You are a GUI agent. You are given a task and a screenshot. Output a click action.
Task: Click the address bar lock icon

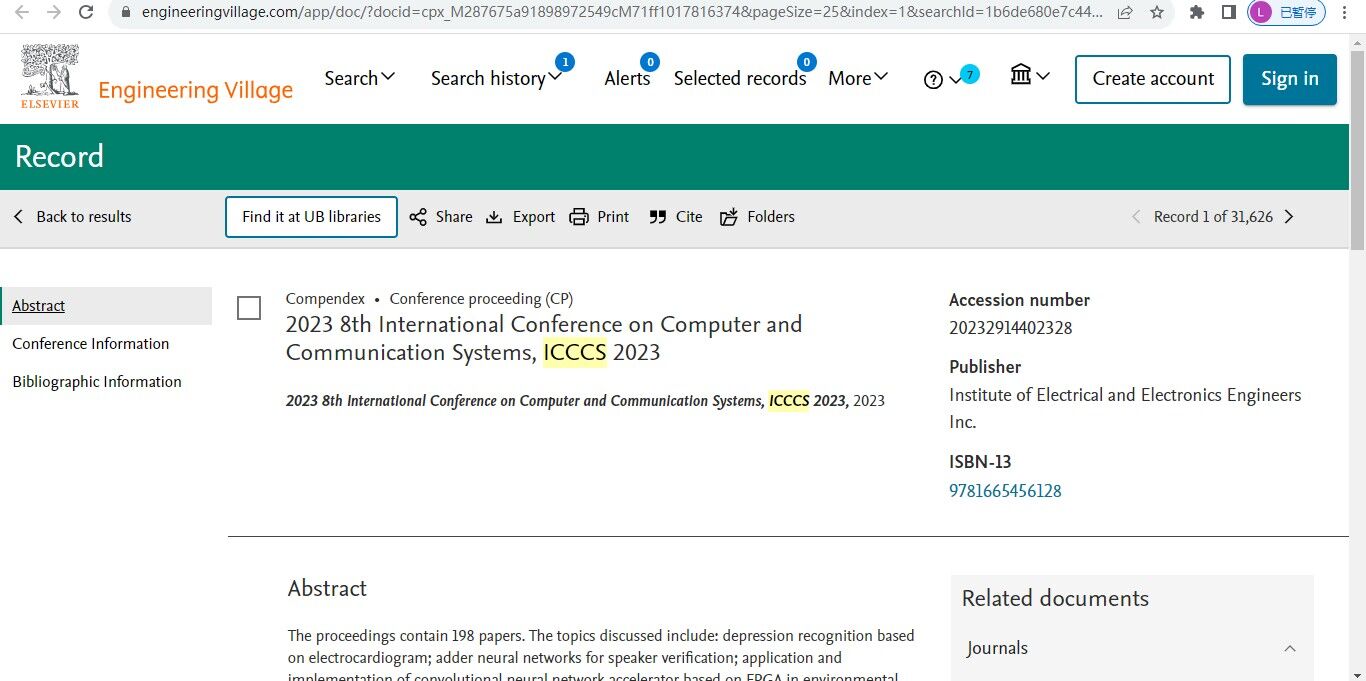[x=125, y=13]
